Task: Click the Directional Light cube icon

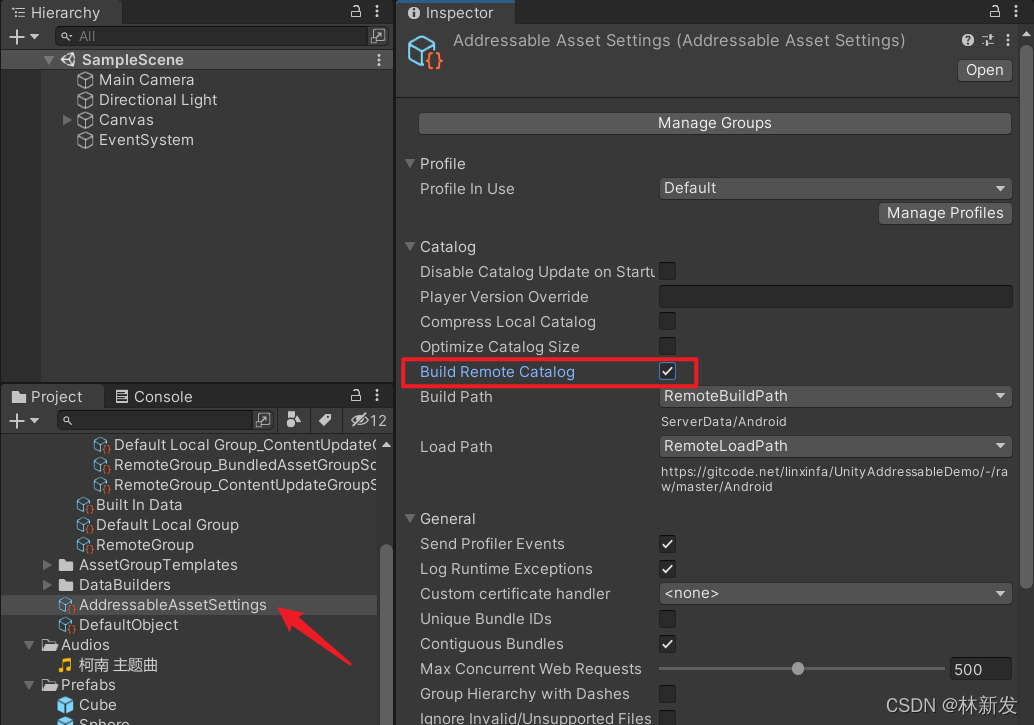Action: point(85,100)
